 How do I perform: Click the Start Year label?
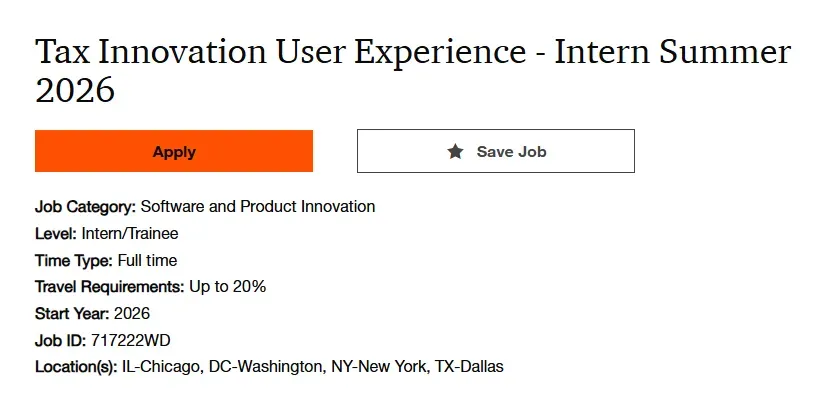[x=72, y=314]
